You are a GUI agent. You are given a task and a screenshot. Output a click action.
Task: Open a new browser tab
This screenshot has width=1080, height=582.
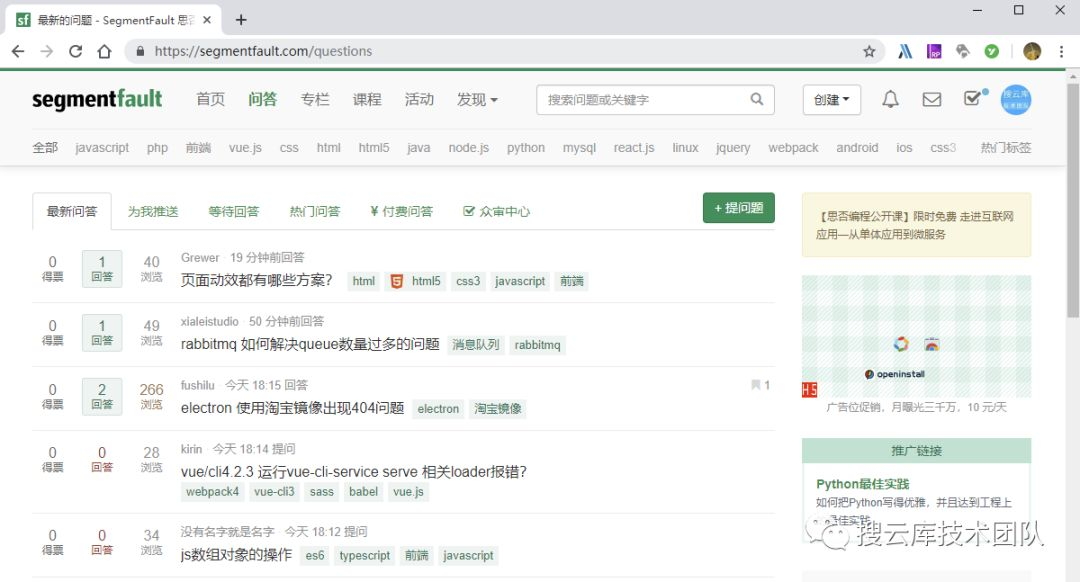click(x=241, y=20)
